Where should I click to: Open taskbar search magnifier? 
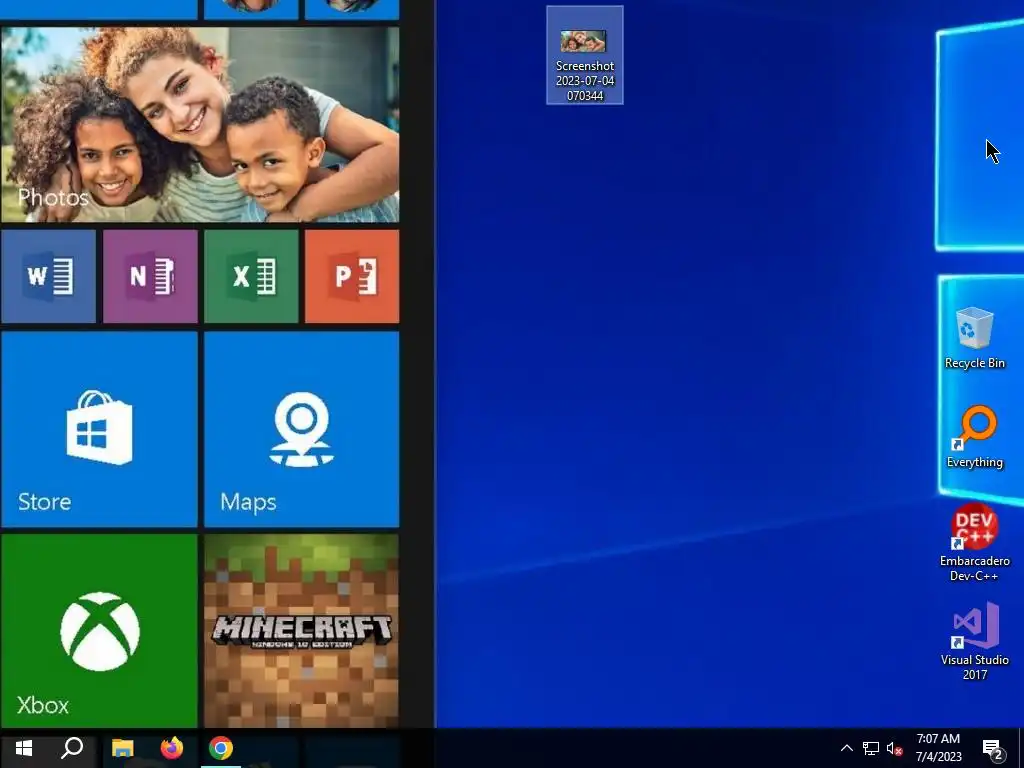[x=72, y=748]
